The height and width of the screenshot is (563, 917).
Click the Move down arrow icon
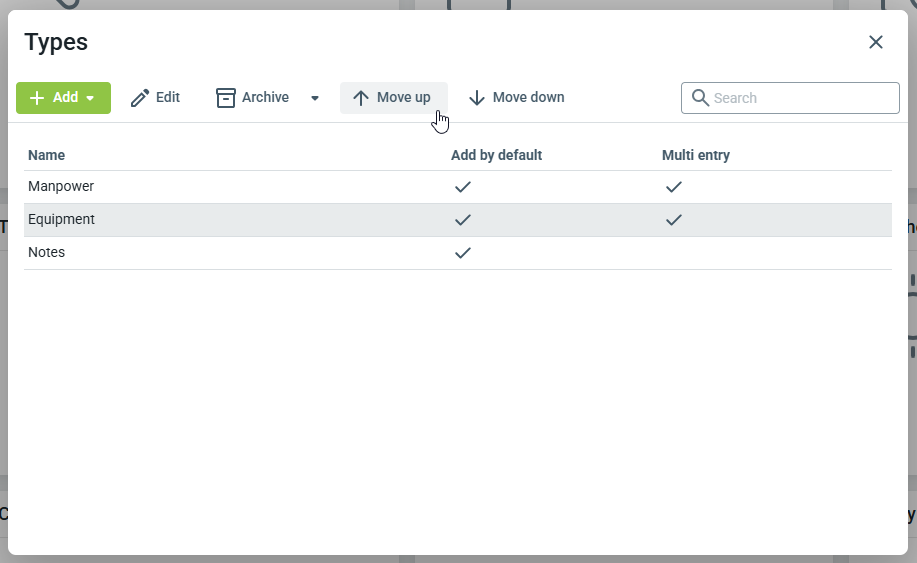477,98
